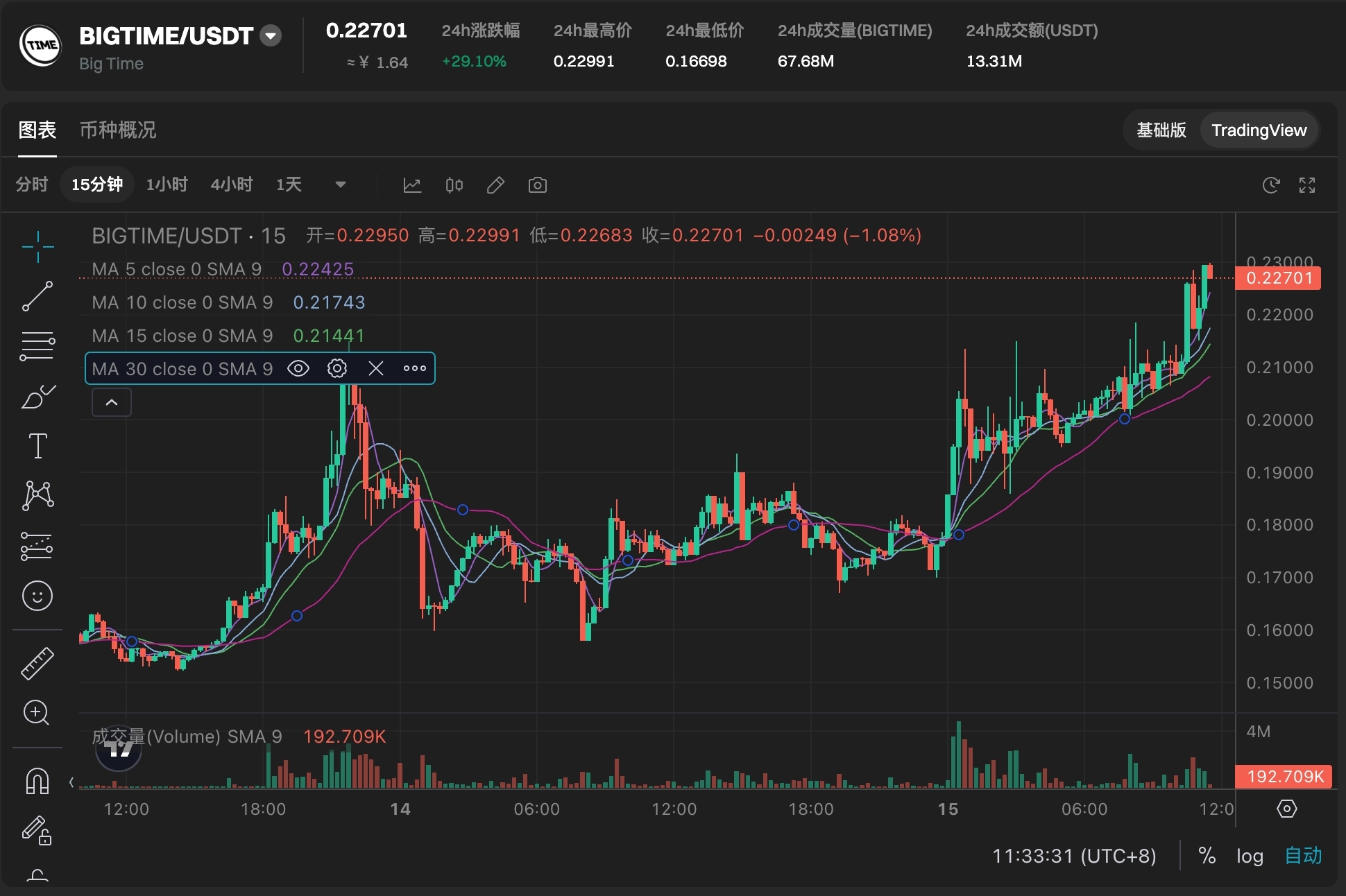1346x896 pixels.
Task: Click the 24h涨跌幅 +29.10% value
Action: (474, 61)
